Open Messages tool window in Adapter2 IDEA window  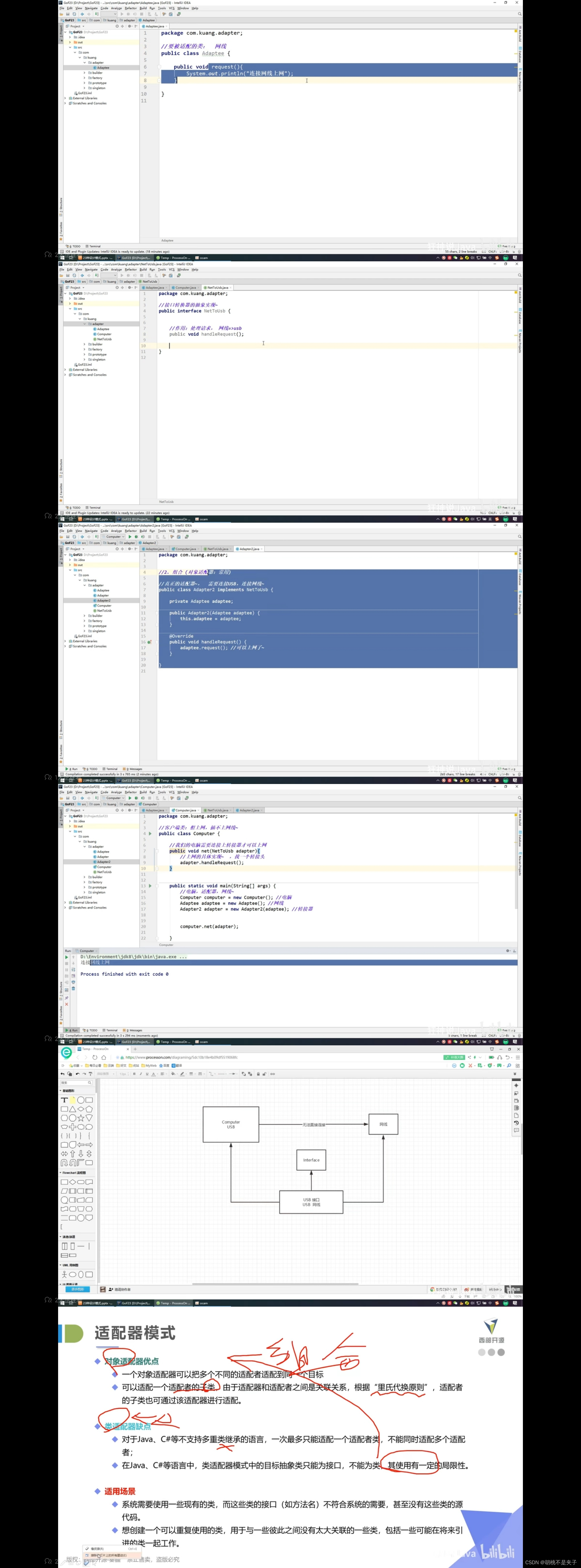tap(133, 769)
